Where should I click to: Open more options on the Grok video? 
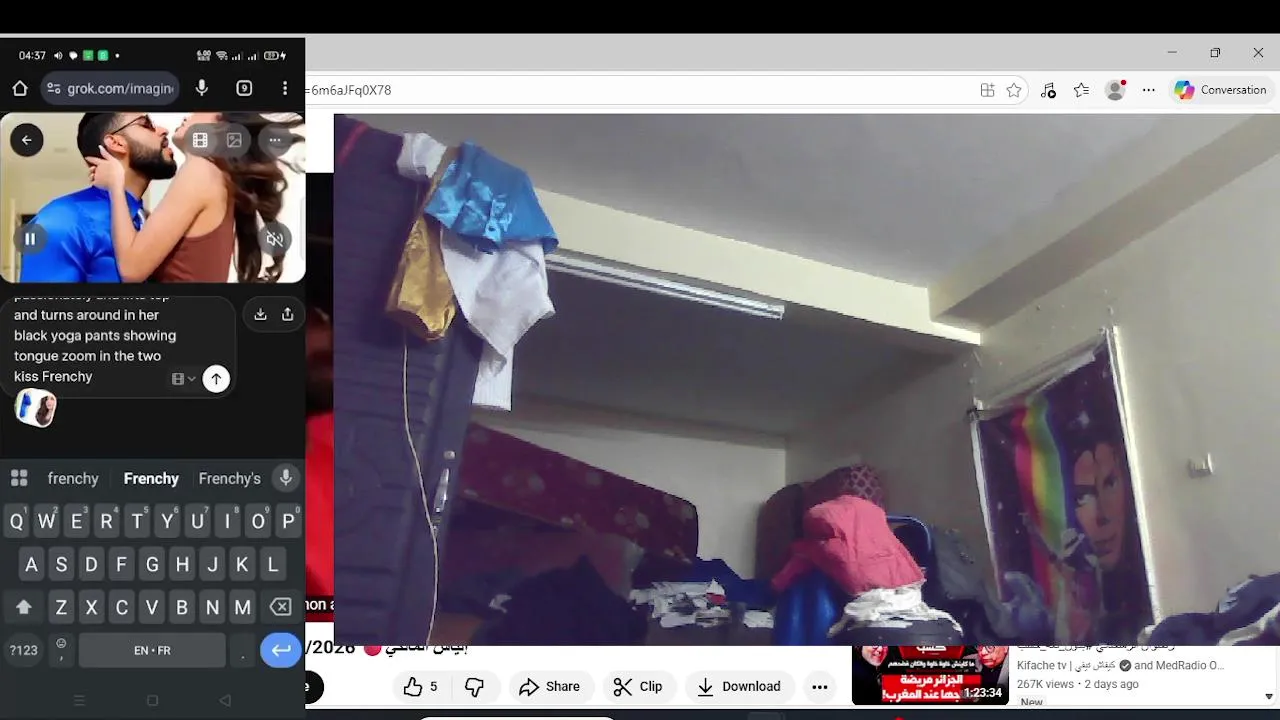[275, 141]
